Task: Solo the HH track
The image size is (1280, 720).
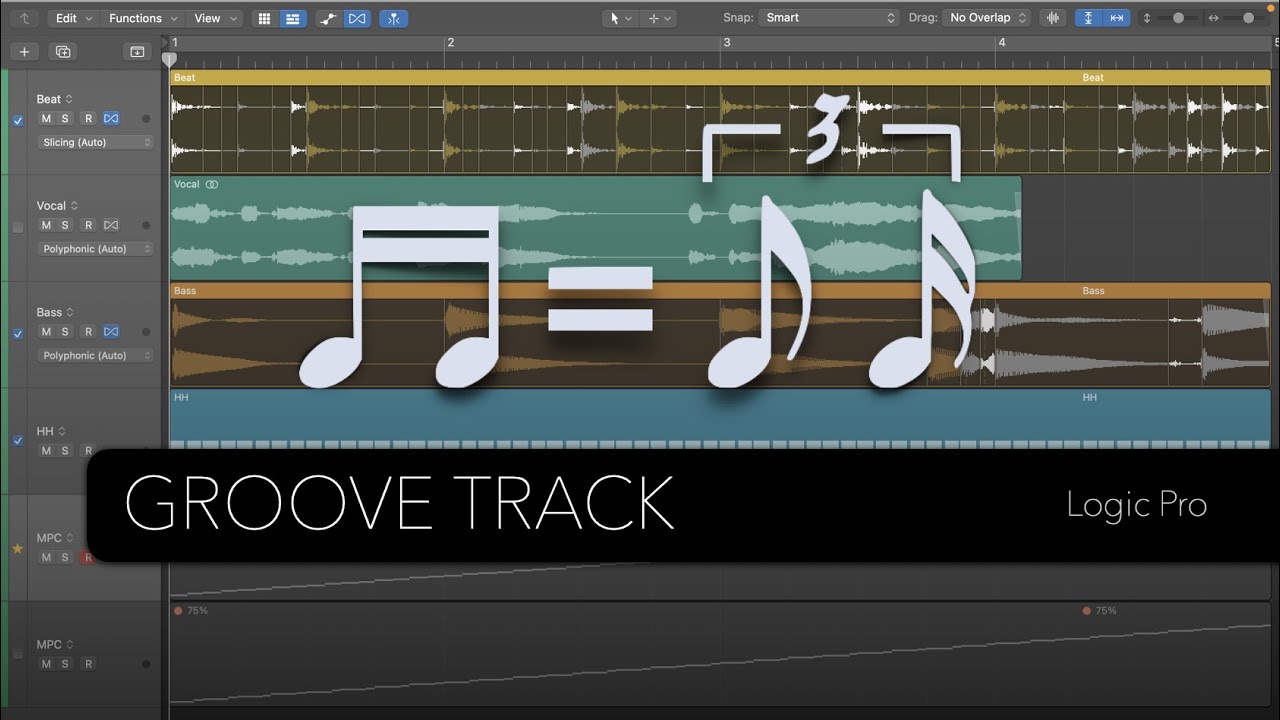Action: (65, 451)
